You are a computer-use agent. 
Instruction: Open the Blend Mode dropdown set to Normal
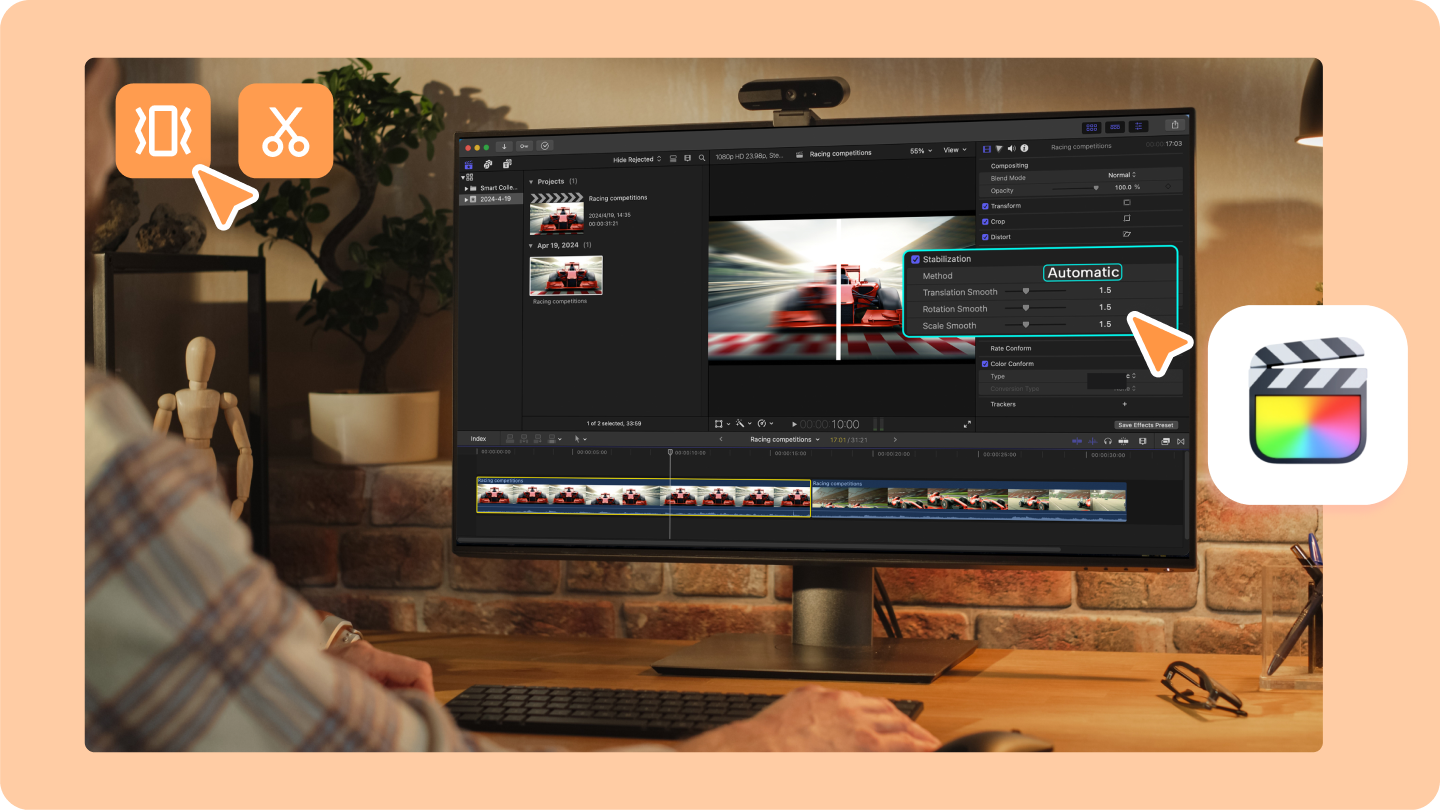point(1121,174)
